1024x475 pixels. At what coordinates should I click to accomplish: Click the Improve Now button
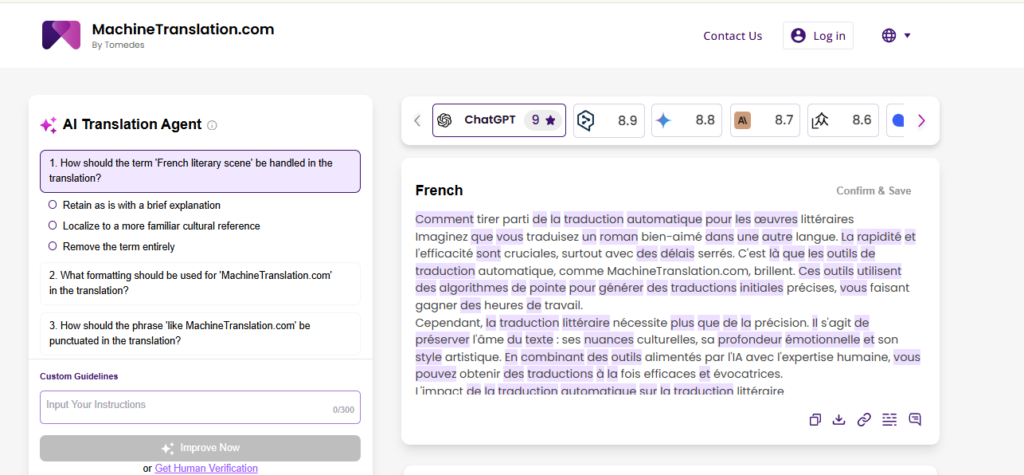point(200,448)
